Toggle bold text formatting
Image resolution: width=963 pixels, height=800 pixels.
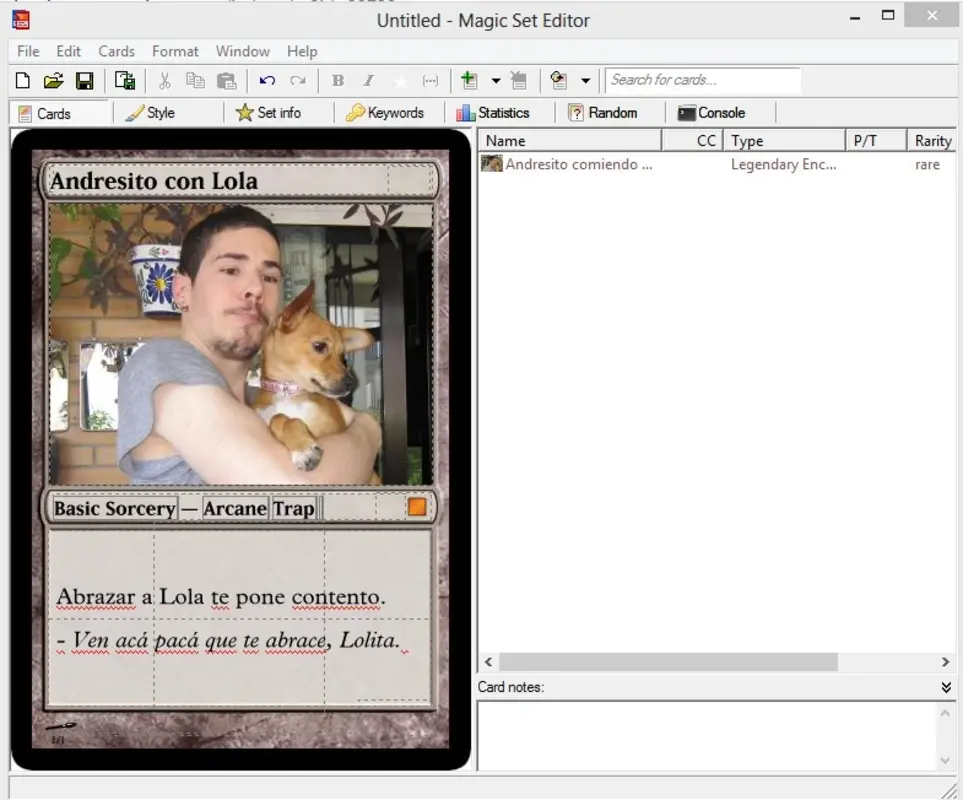(337, 81)
